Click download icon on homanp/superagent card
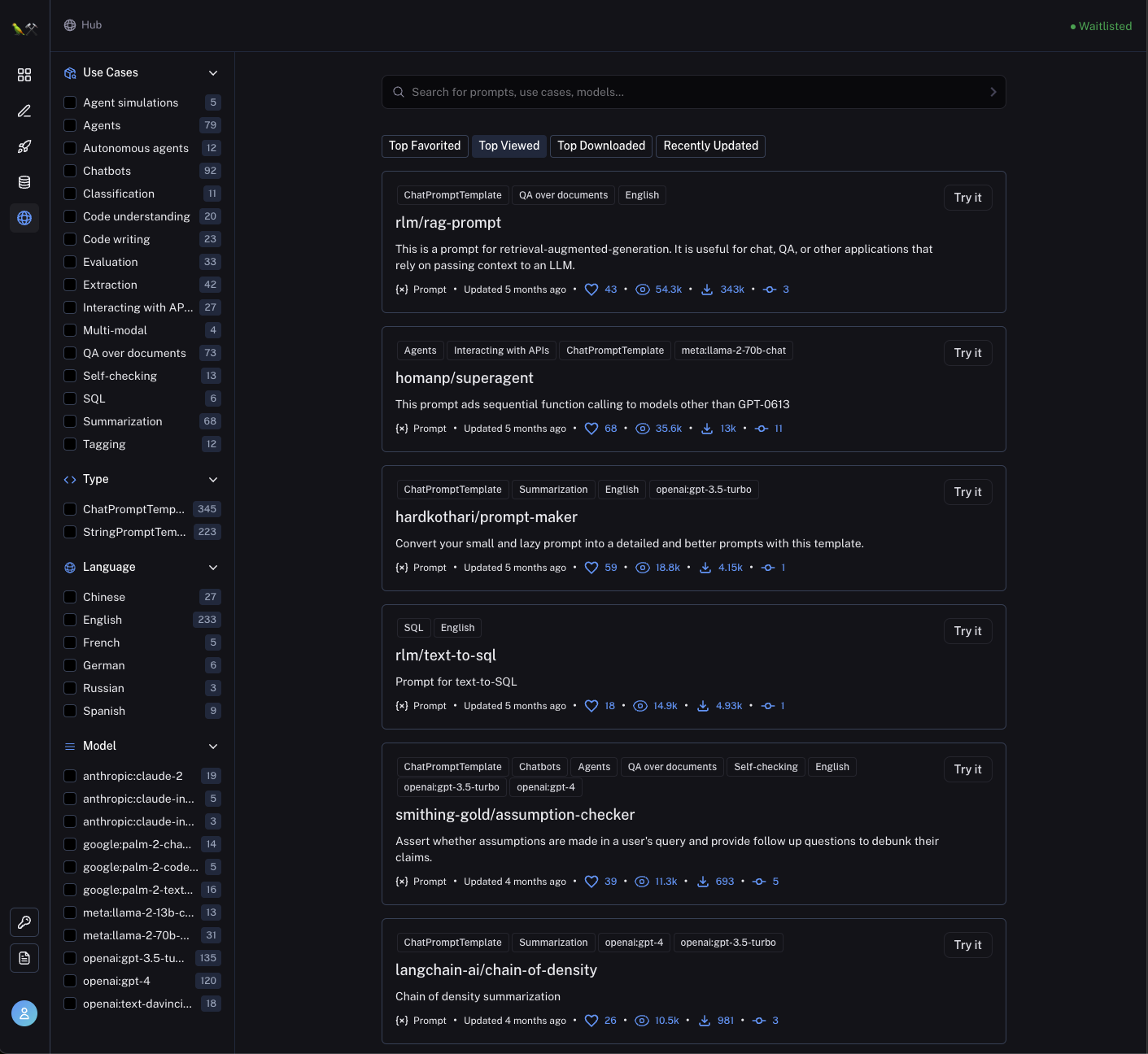This screenshot has height=1054, width=1148. [x=707, y=429]
